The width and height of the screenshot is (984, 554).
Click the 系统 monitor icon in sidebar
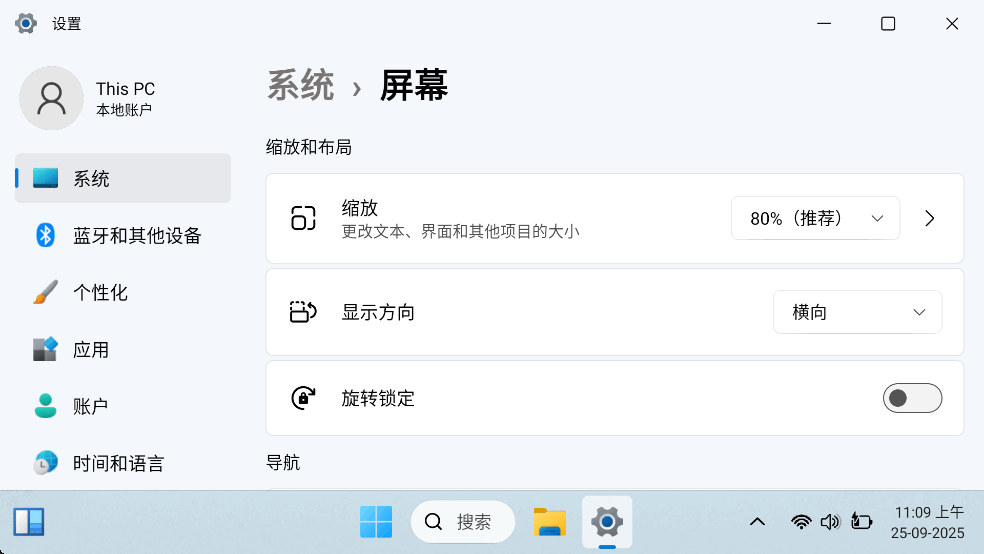[x=45, y=178]
